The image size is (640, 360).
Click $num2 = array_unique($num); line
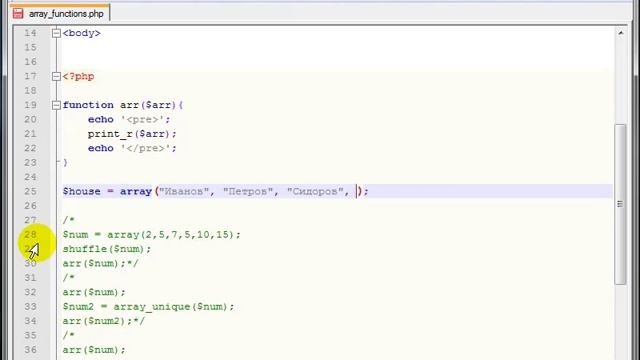point(149,307)
